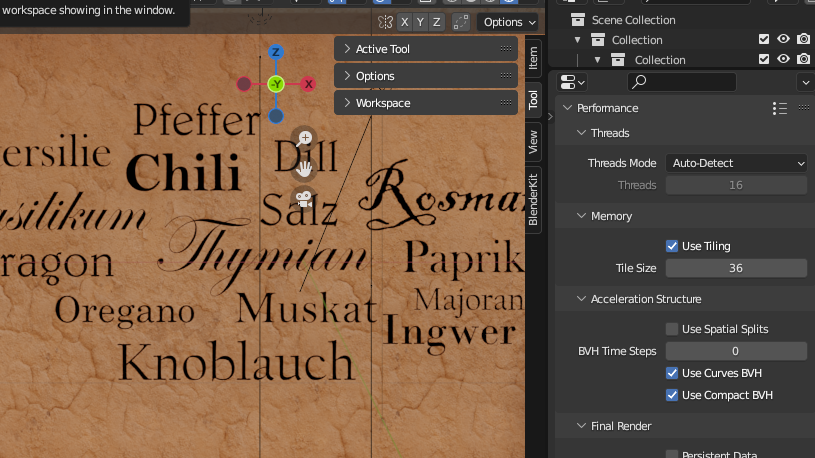The image size is (815, 458).
Task: Click the negative X circle on the gizmo
Action: [244, 84]
